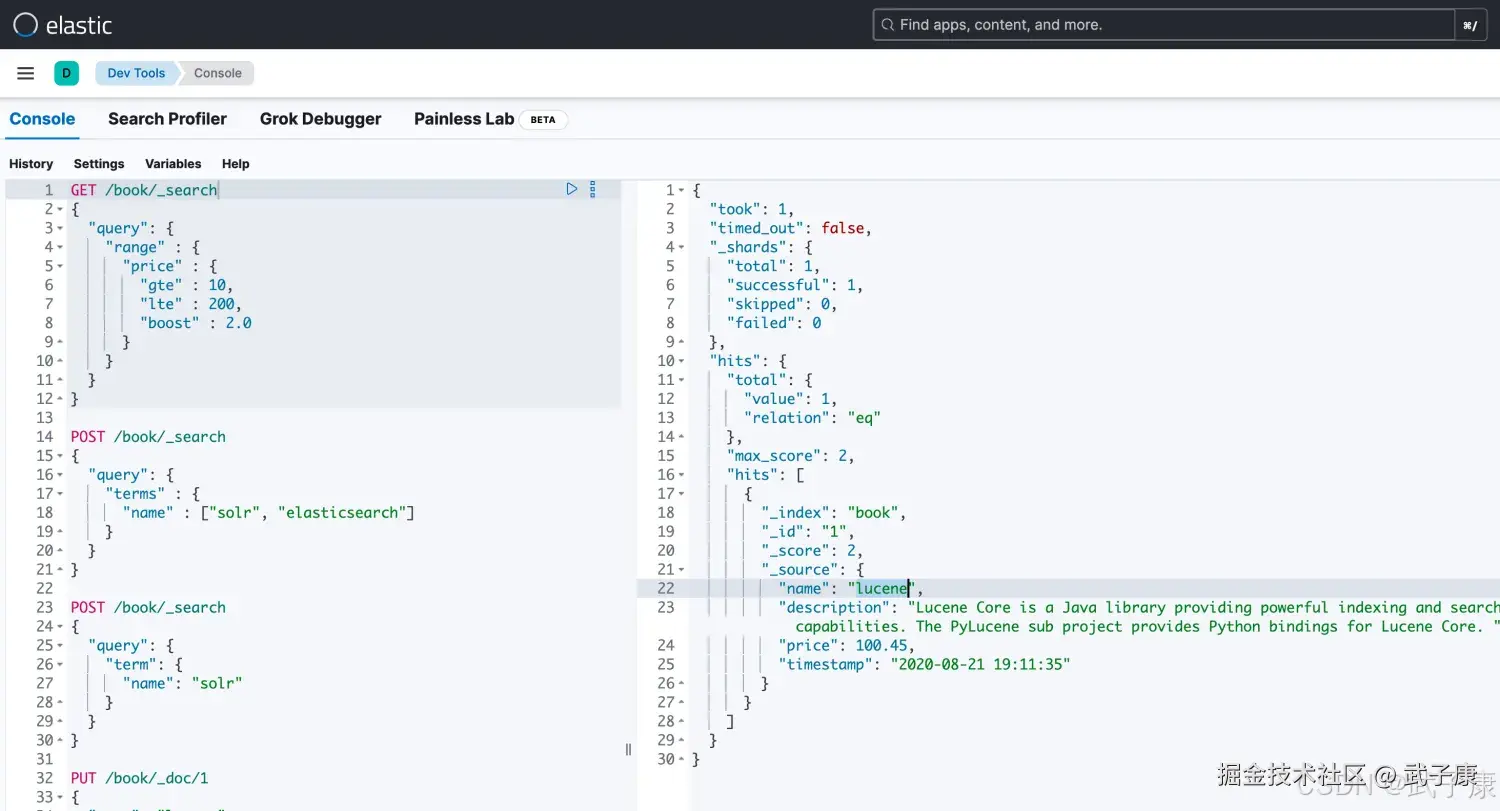Click the search magnifier icon

(x=886, y=25)
